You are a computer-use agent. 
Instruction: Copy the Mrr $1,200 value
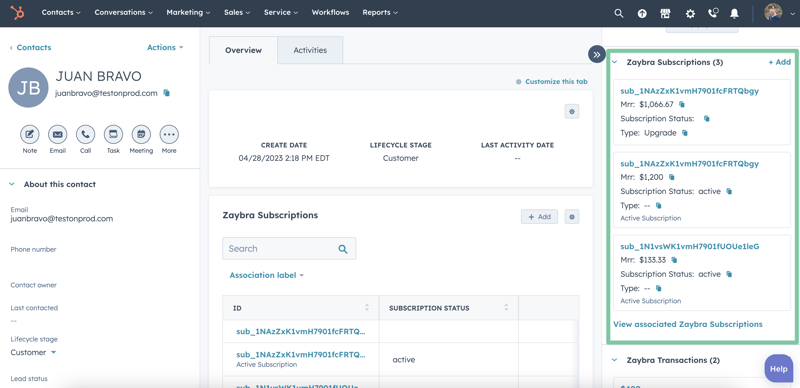coord(671,177)
